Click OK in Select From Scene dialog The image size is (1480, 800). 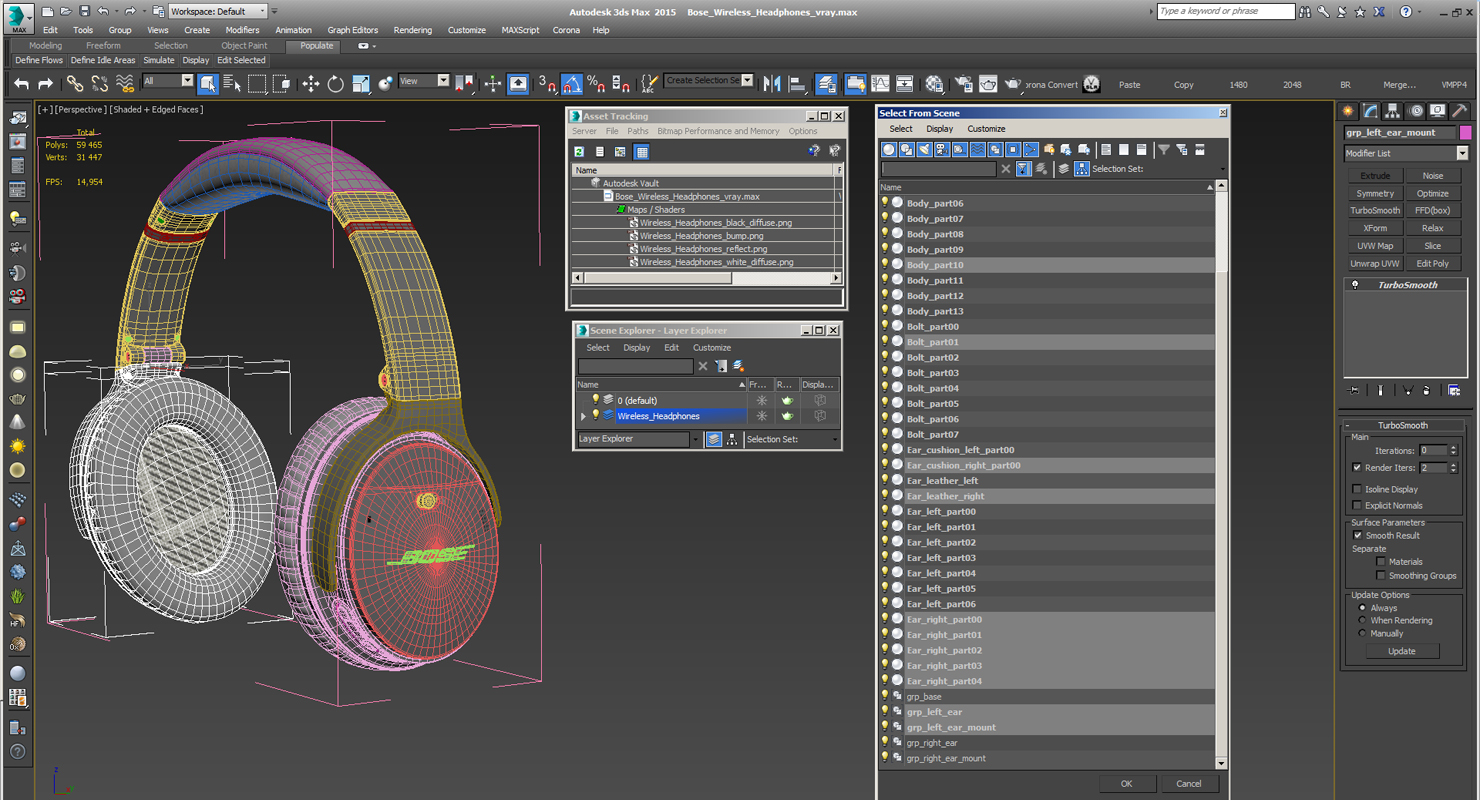1127,784
